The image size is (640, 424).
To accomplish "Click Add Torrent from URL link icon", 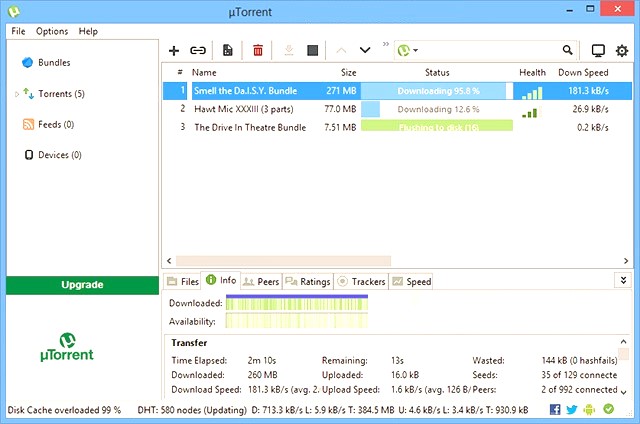I will tap(198, 51).
